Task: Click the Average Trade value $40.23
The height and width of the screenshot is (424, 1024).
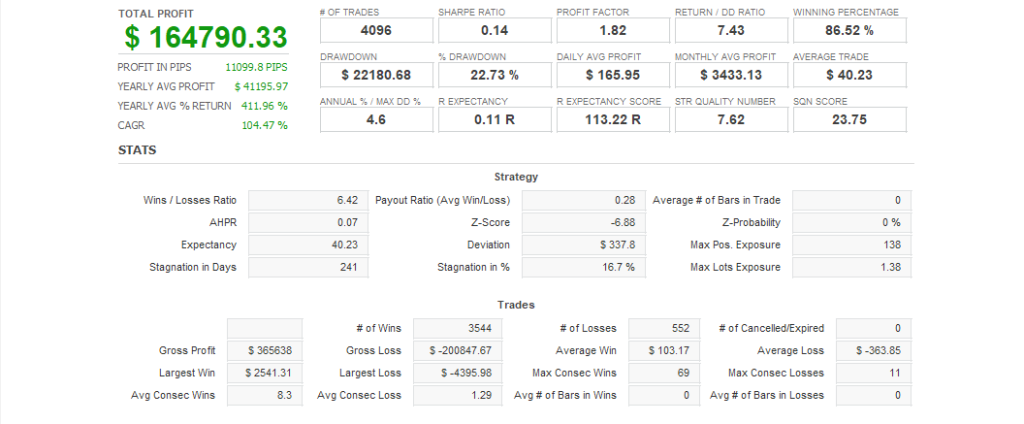Action: pyautogui.click(x=849, y=75)
